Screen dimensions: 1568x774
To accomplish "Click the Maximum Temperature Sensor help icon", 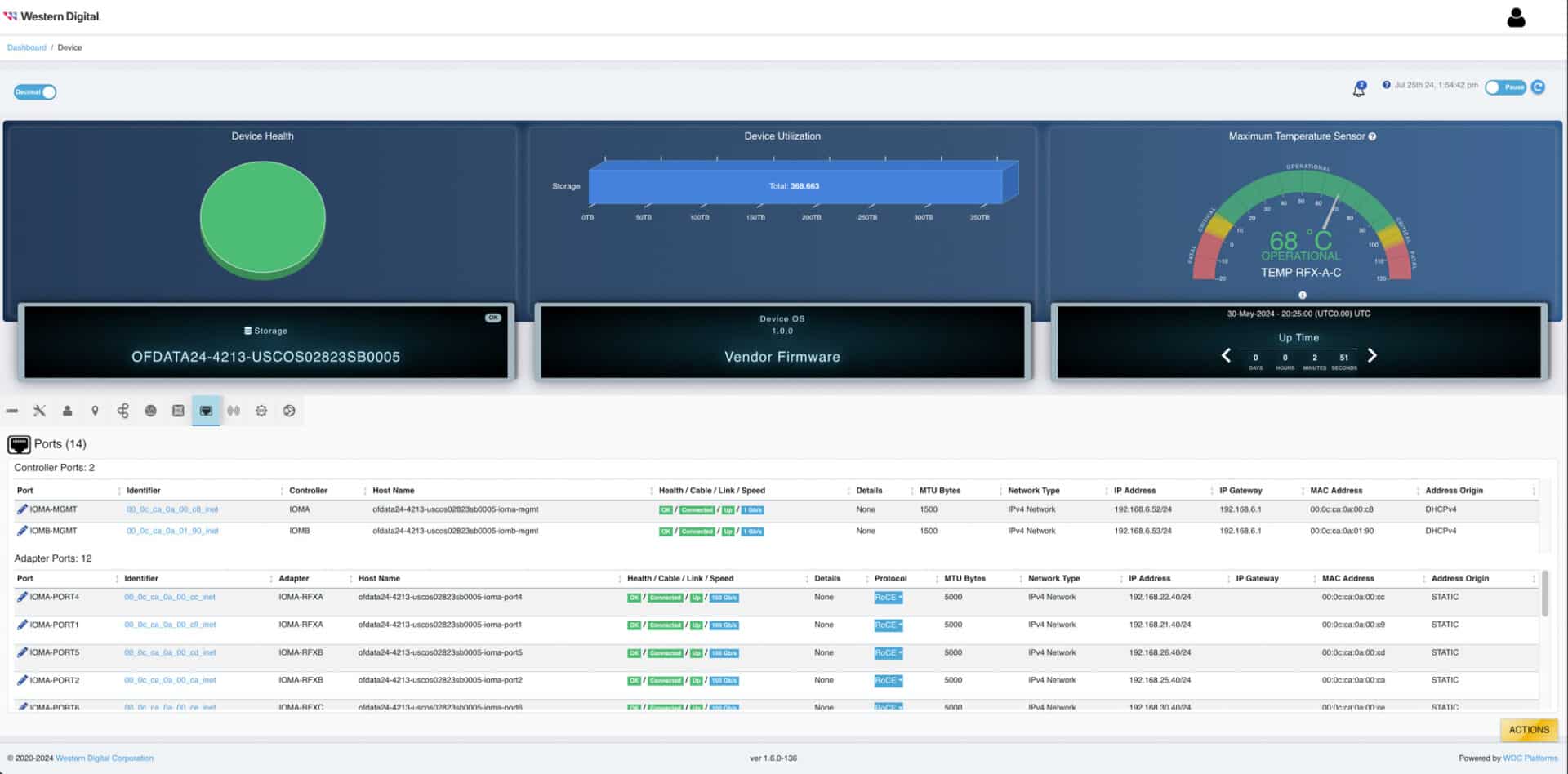I will [1372, 136].
